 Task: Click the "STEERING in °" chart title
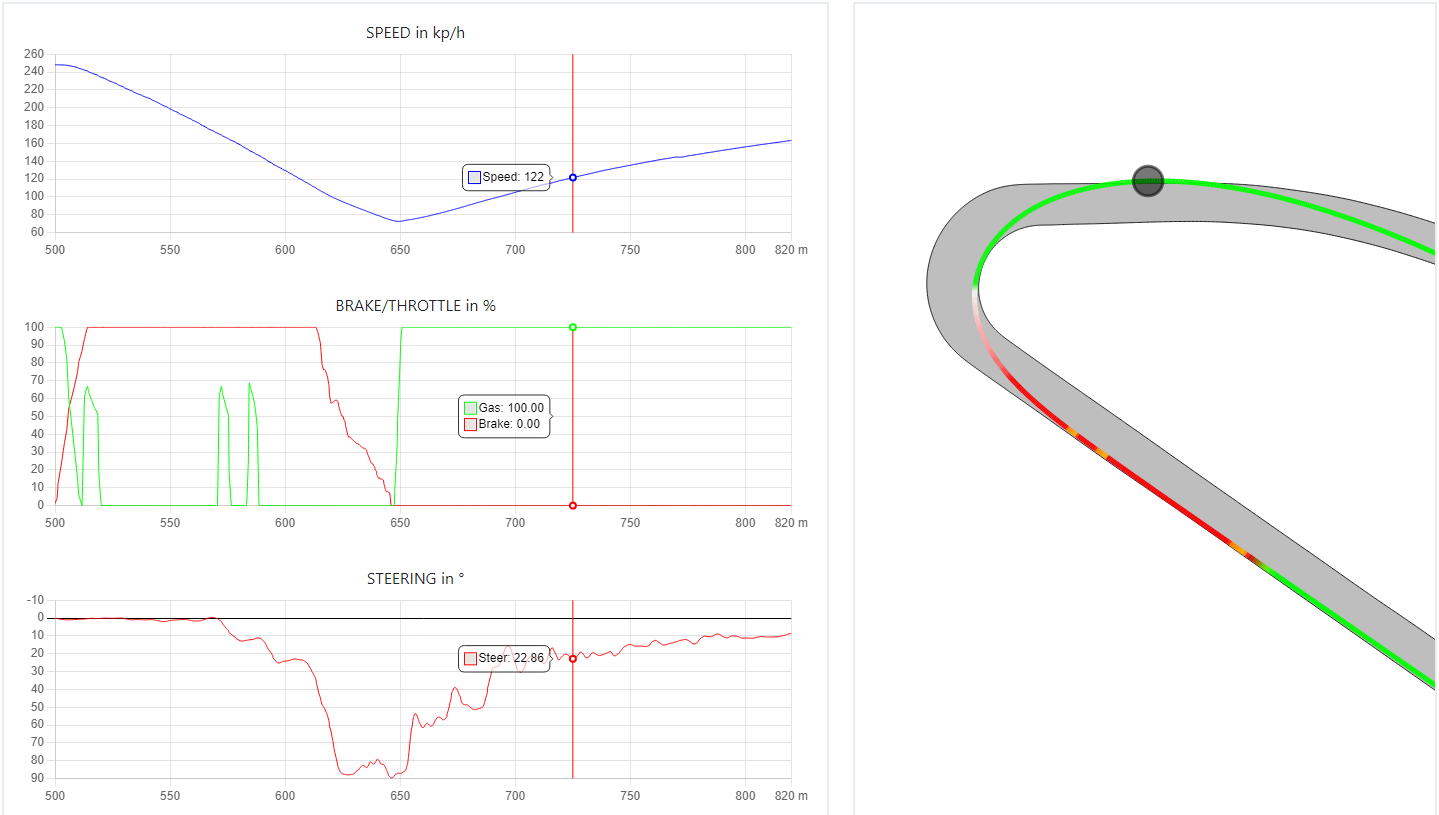tap(416, 579)
